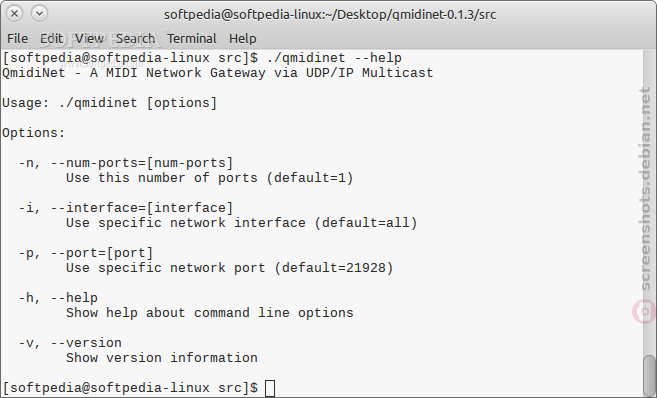
Task: Open the Search menu
Action: click(135, 39)
